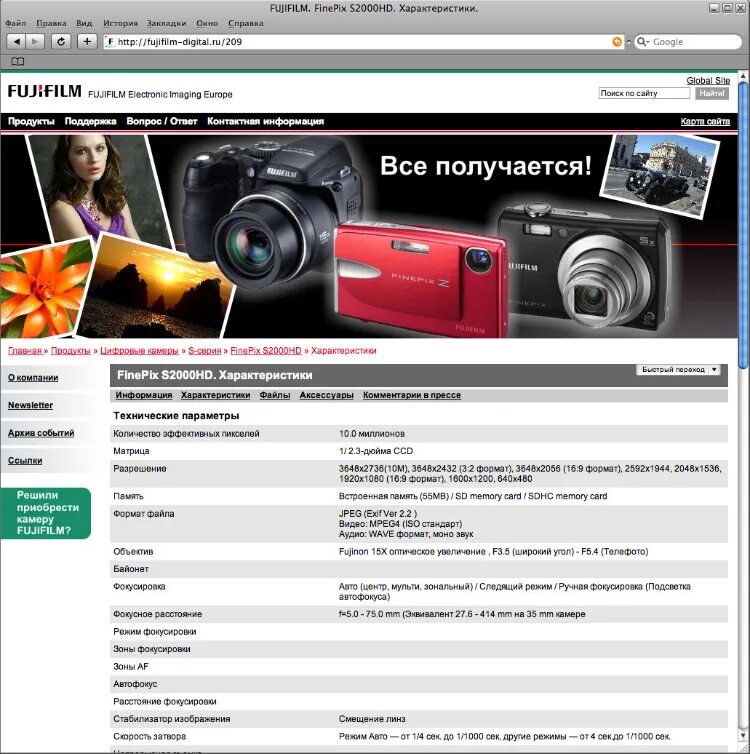The image size is (750, 754).
Task: Click the Формат файла row label
Action: [144, 514]
